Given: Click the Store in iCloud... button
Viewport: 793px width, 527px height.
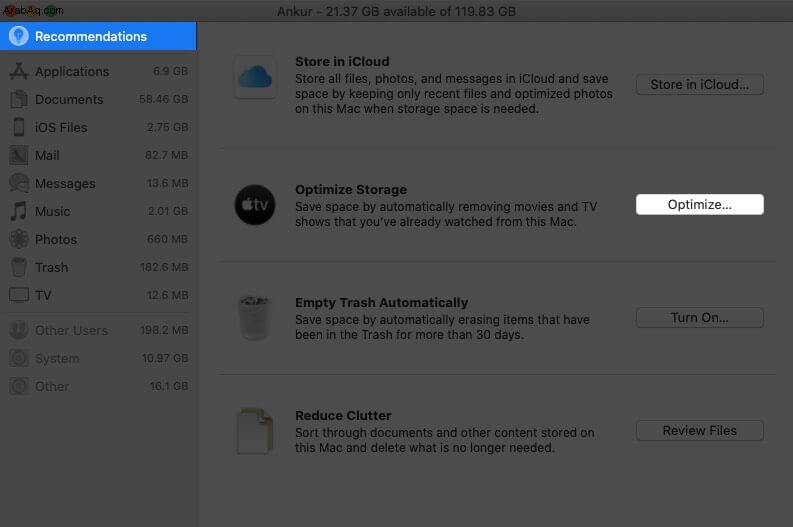Looking at the screenshot, I should coord(699,84).
